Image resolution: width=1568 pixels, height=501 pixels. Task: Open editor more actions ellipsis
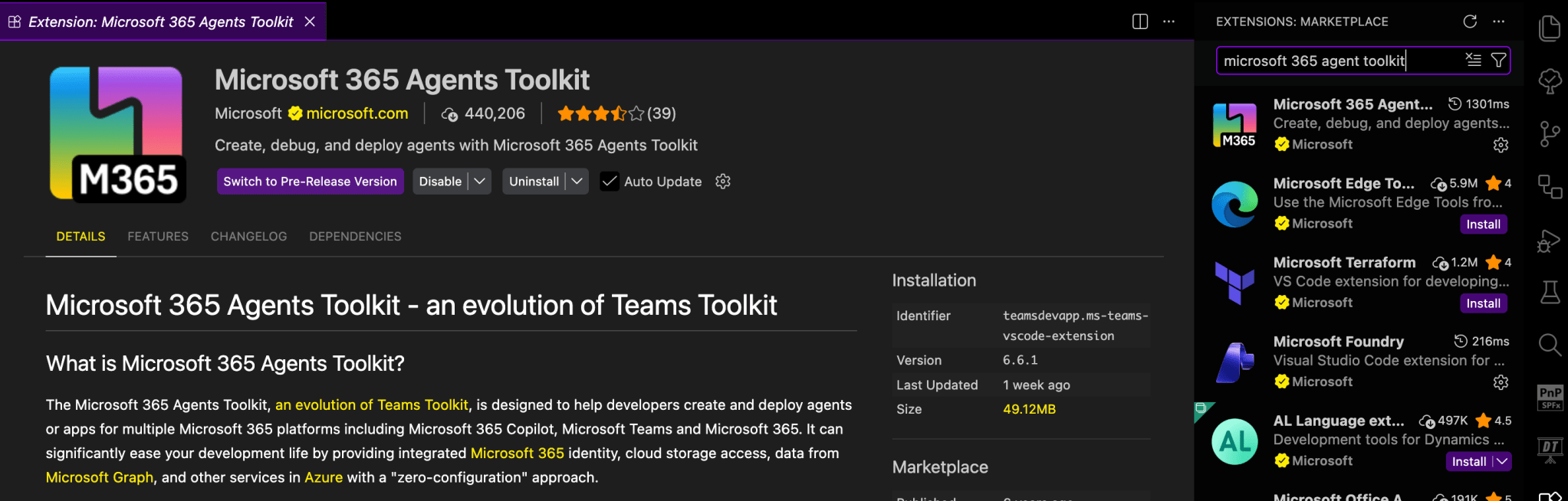click(1169, 21)
